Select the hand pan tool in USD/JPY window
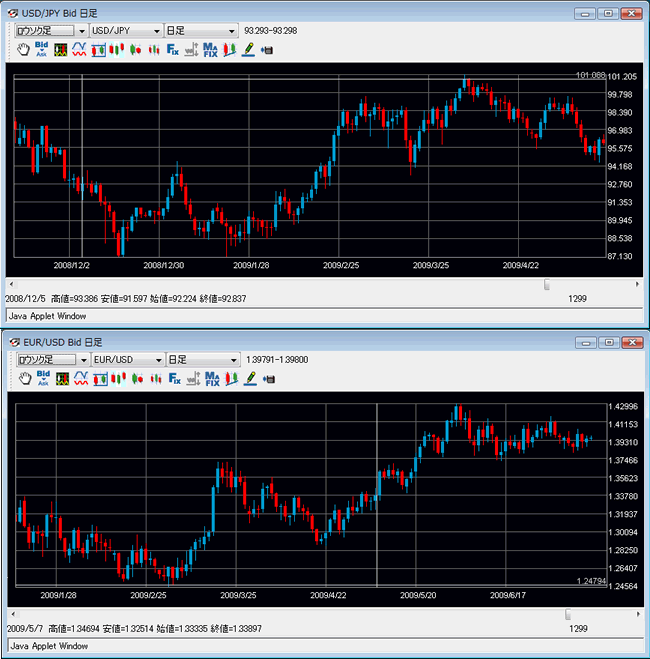This screenshot has height=659, width=650. (x=24, y=50)
